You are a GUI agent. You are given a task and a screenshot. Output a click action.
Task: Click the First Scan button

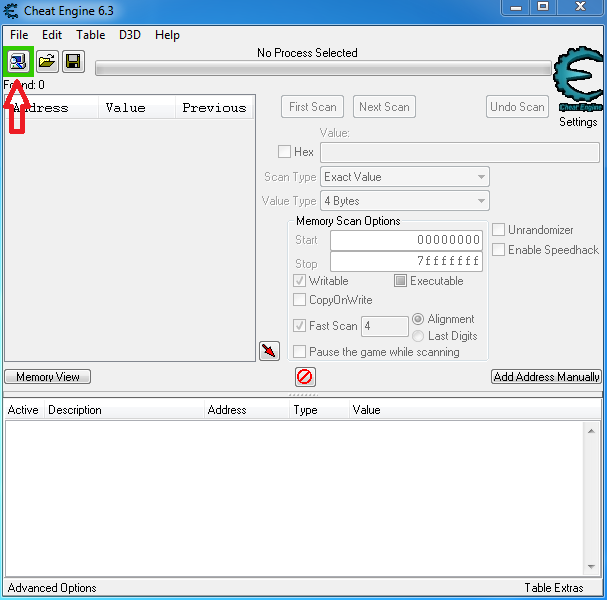point(312,106)
